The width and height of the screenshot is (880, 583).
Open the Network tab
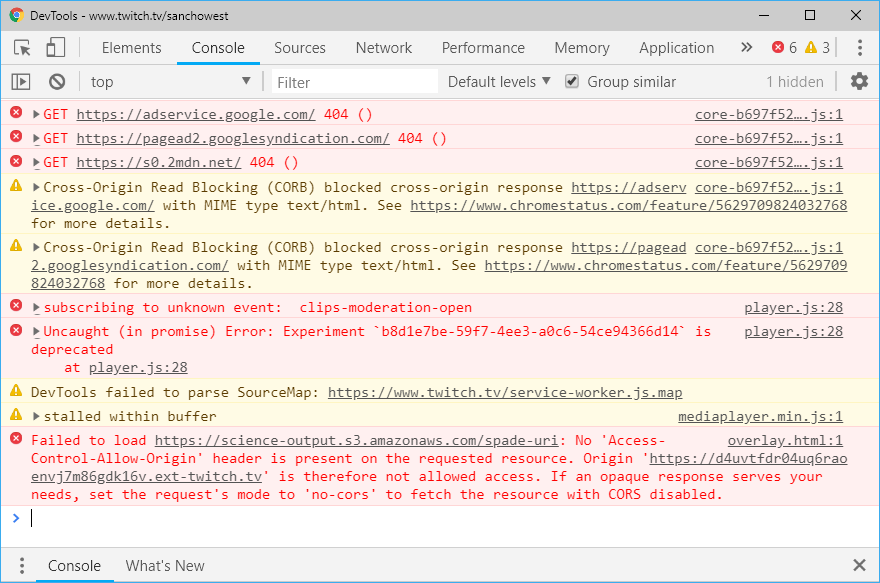click(x=384, y=48)
